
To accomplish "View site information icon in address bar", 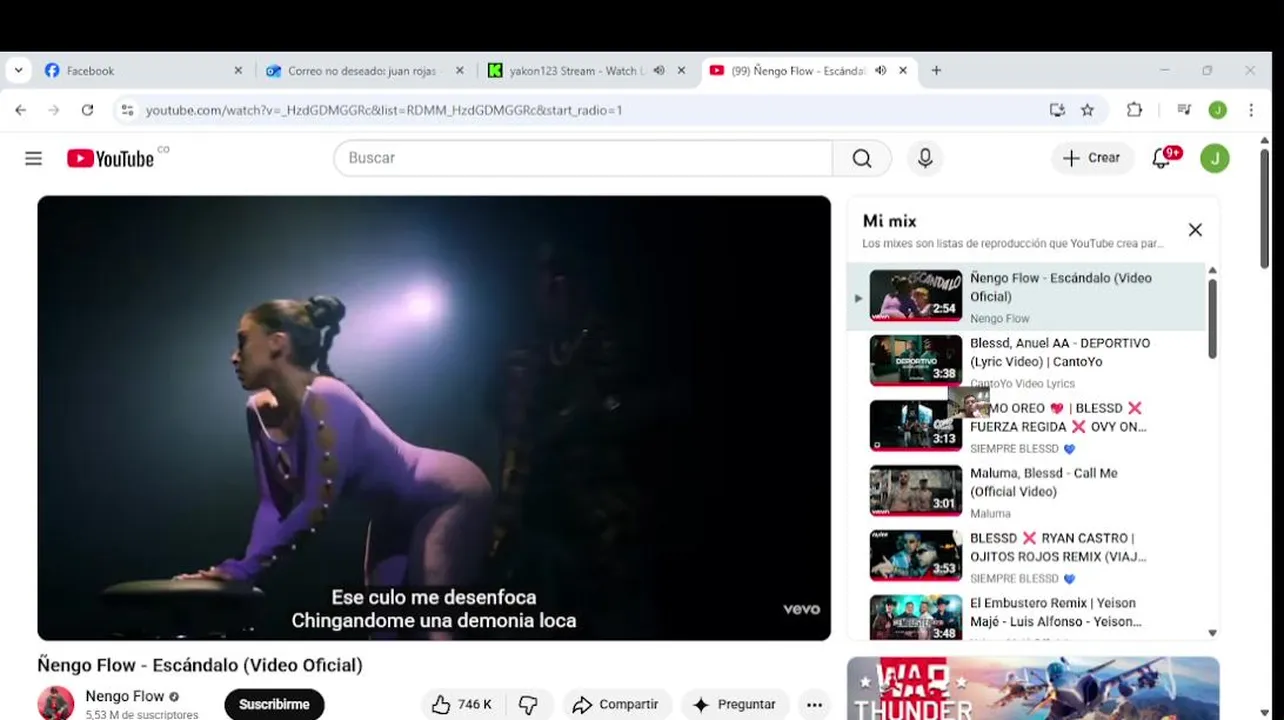I will [127, 110].
